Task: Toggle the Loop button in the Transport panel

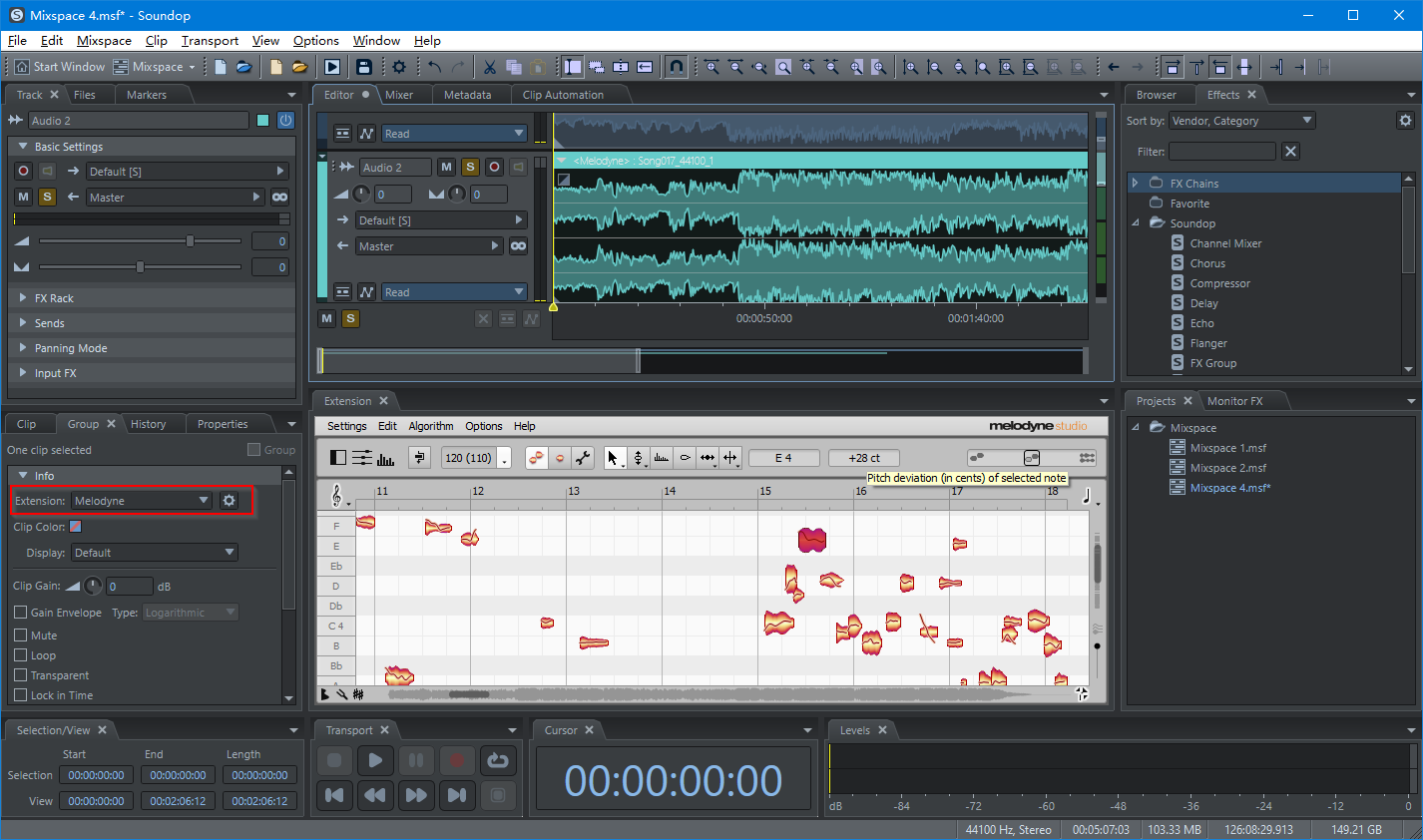Action: coord(497,760)
